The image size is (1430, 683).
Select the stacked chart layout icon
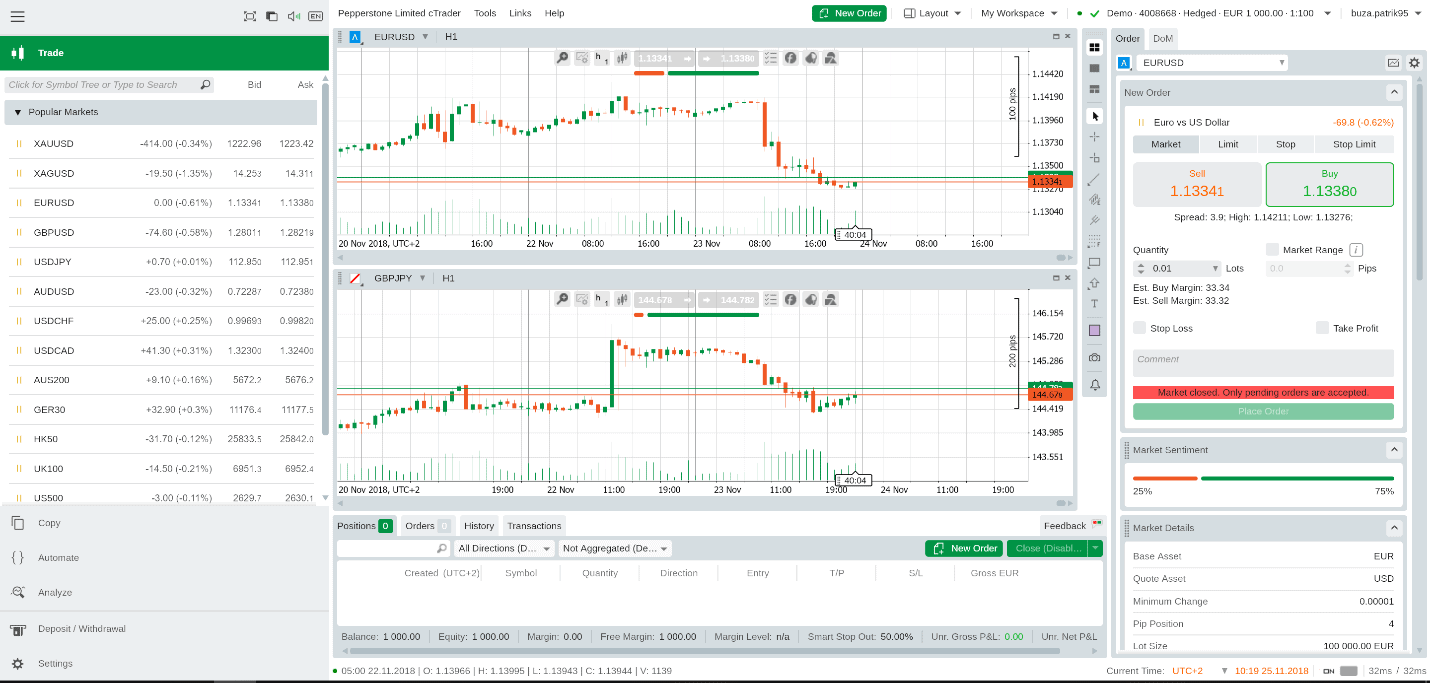click(1095, 89)
